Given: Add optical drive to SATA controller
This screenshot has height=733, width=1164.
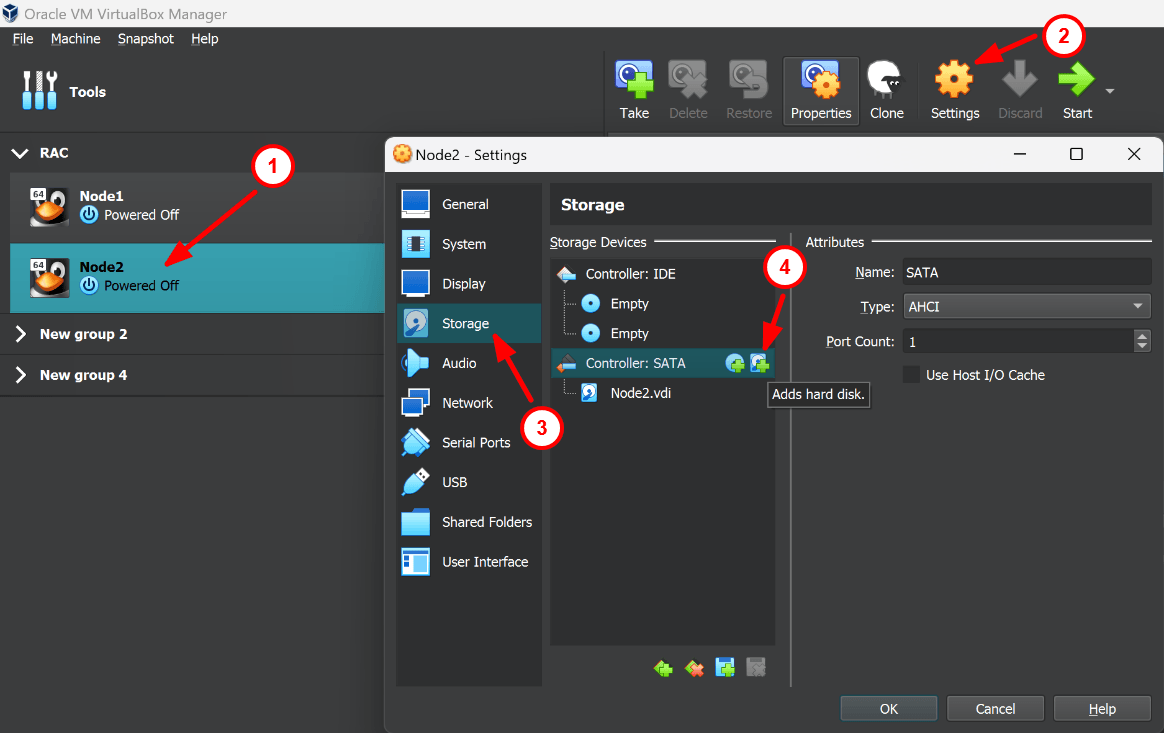Looking at the screenshot, I should (x=735, y=364).
